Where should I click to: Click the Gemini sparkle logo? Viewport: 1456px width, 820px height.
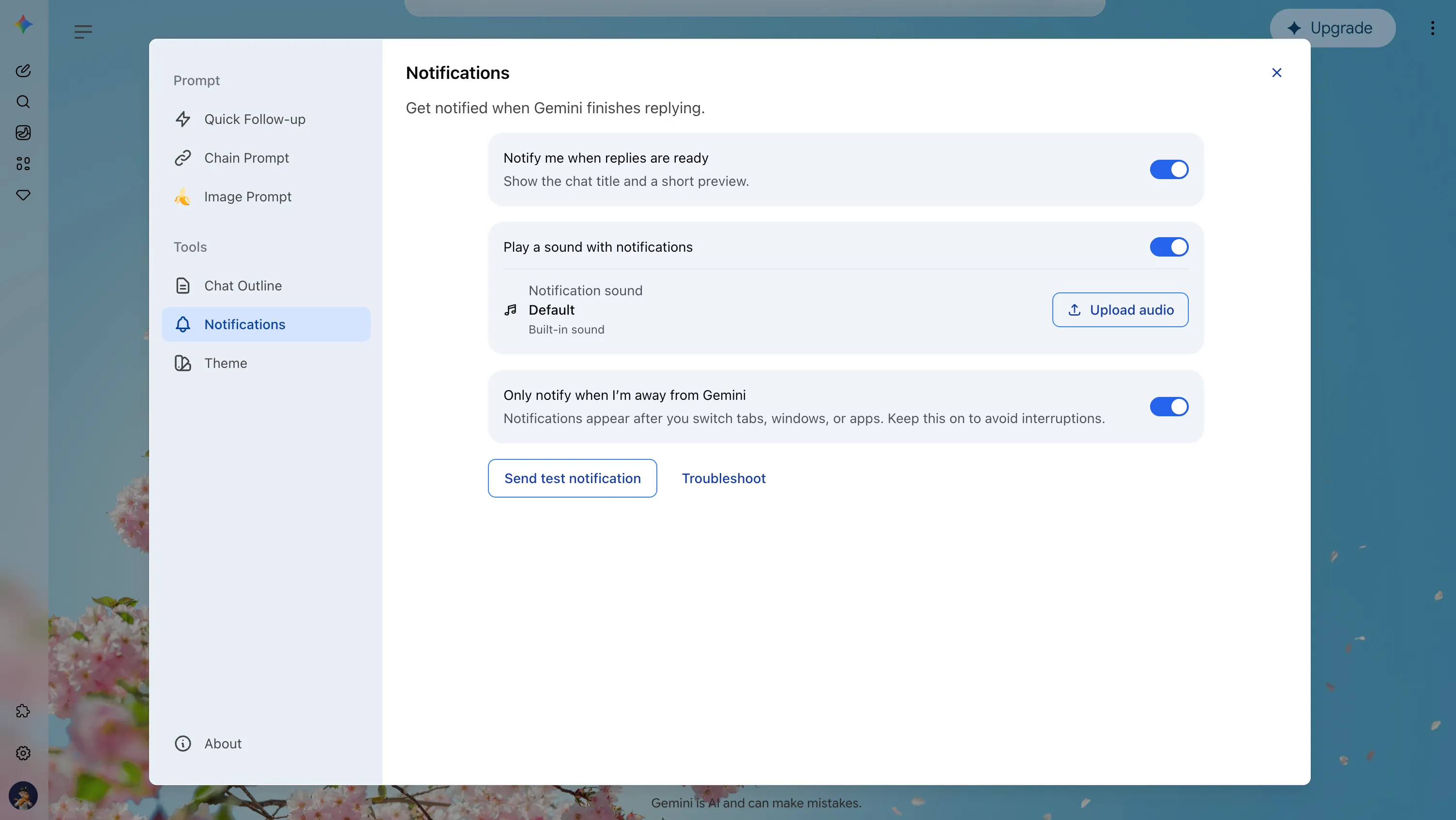[x=23, y=24]
